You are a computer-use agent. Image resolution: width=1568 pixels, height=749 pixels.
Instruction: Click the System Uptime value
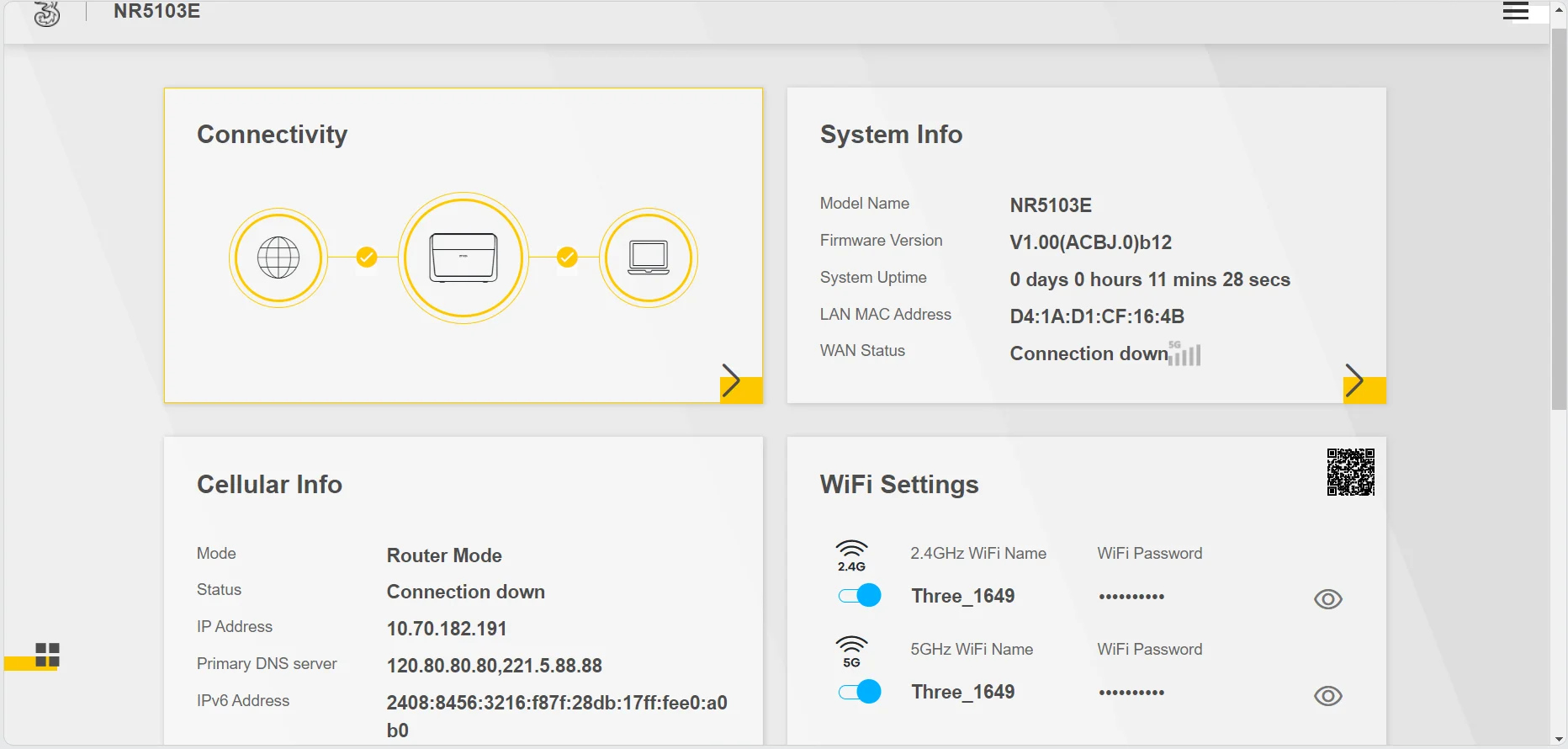(1150, 279)
